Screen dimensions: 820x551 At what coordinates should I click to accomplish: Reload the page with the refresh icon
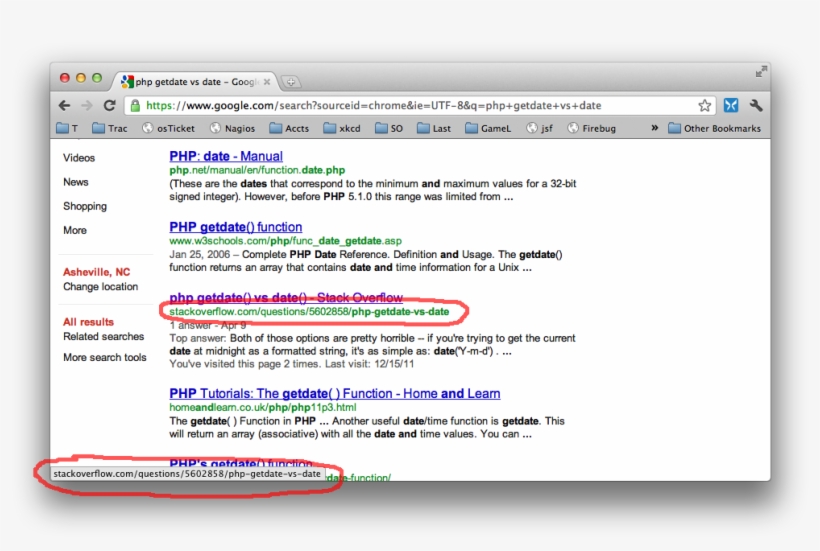(x=109, y=106)
